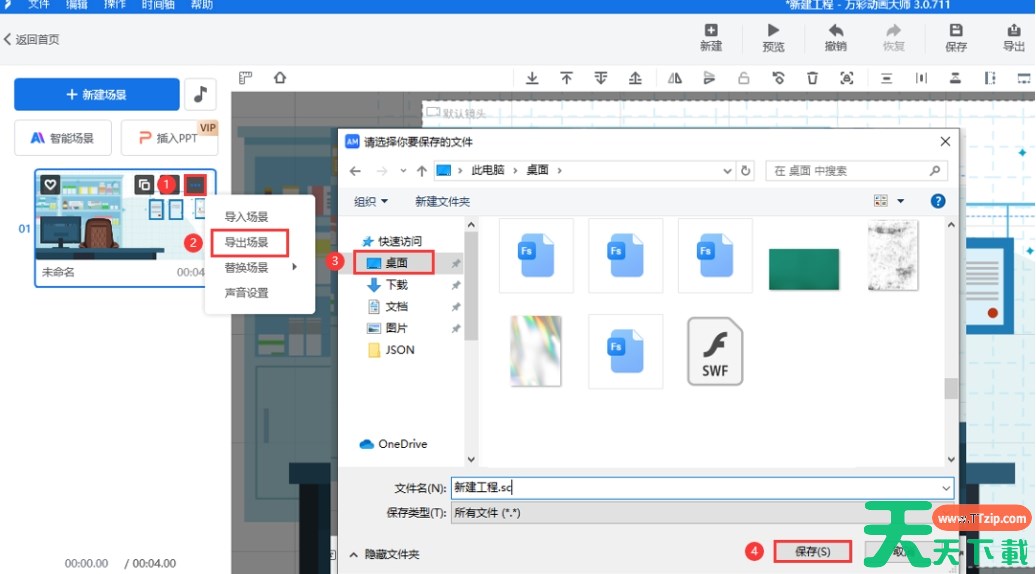The image size is (1036, 574).
Task: Select the JSON folder in navigation pane
Action: (392, 350)
